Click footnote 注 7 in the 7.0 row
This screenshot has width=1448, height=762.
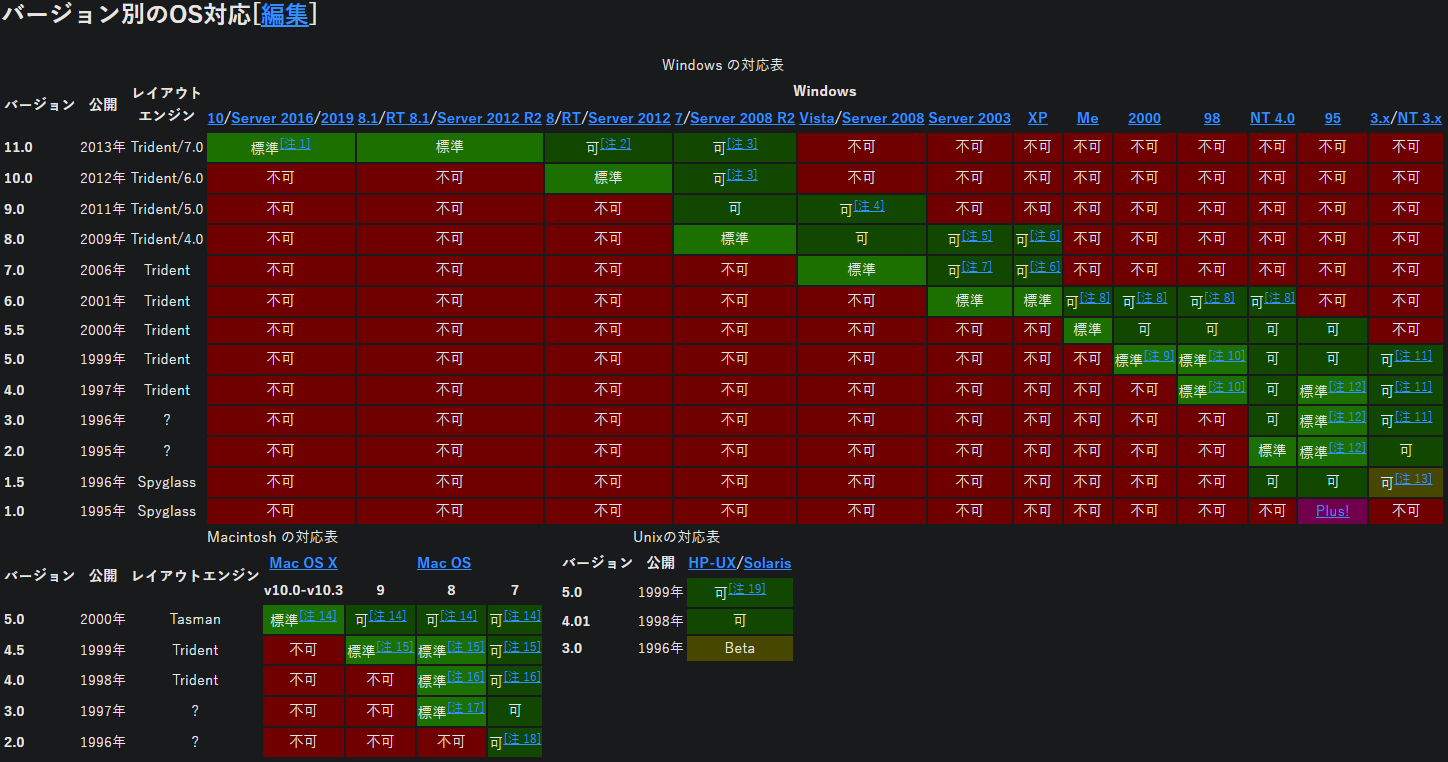977,266
